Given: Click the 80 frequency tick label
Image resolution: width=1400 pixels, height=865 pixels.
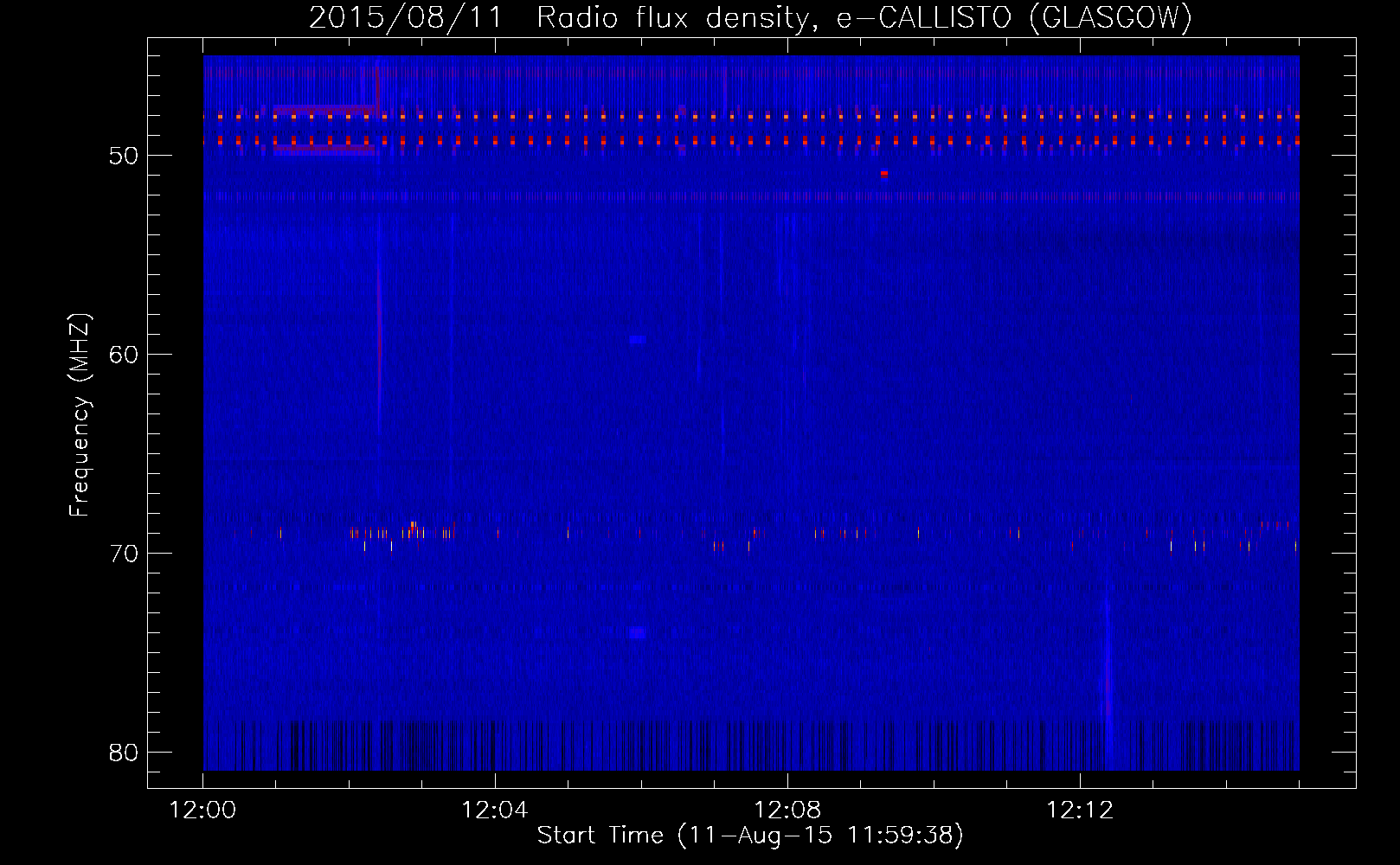Looking at the screenshot, I should pyautogui.click(x=125, y=753).
